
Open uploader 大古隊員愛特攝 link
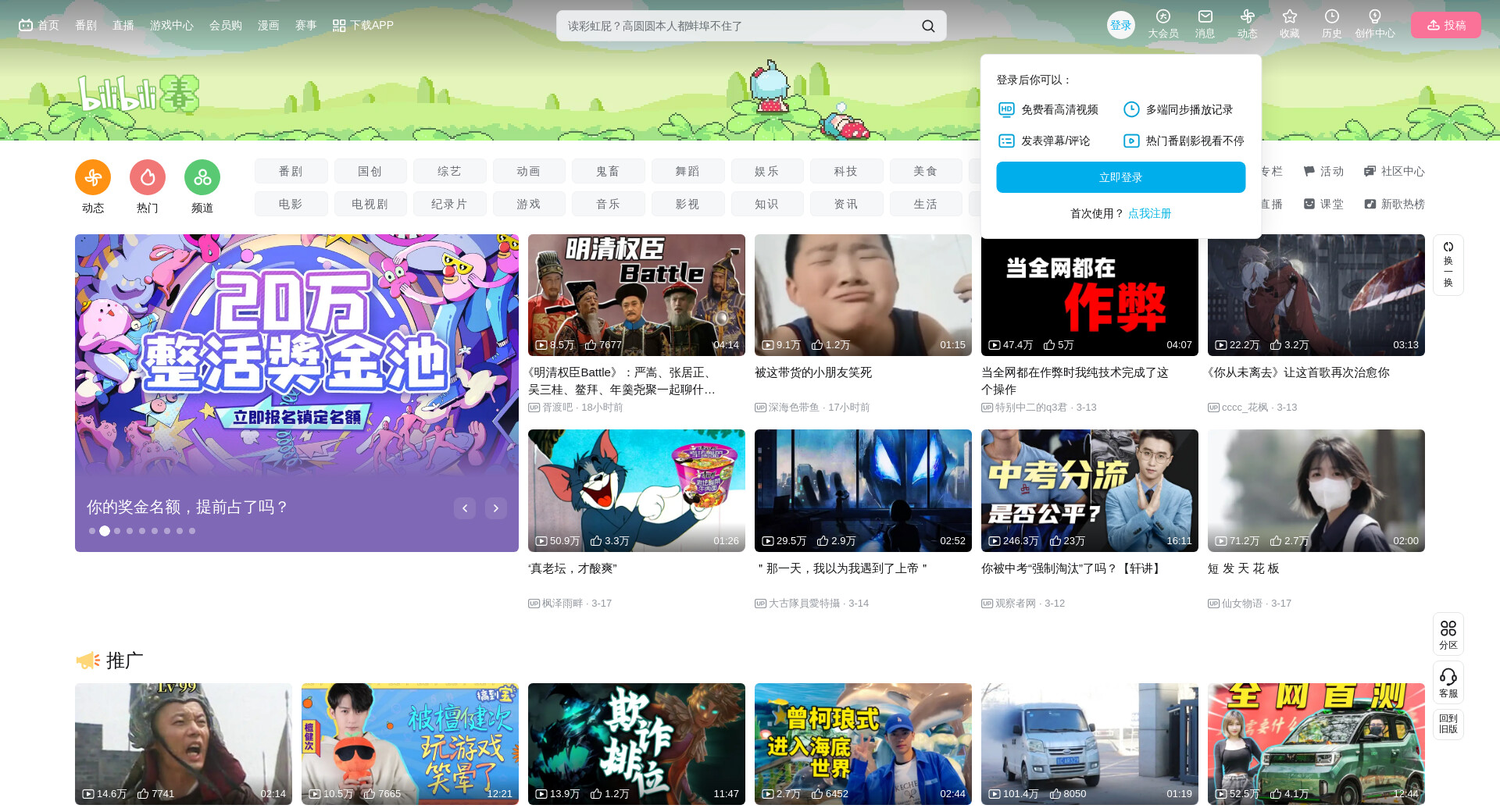coord(805,604)
